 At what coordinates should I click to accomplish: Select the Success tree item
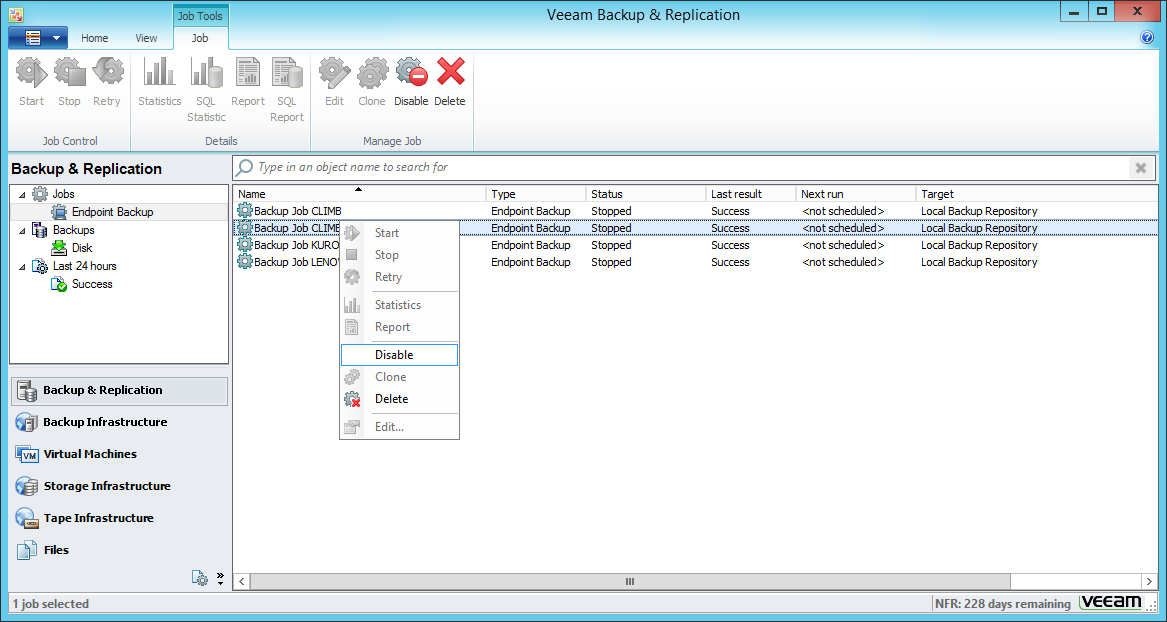point(92,284)
